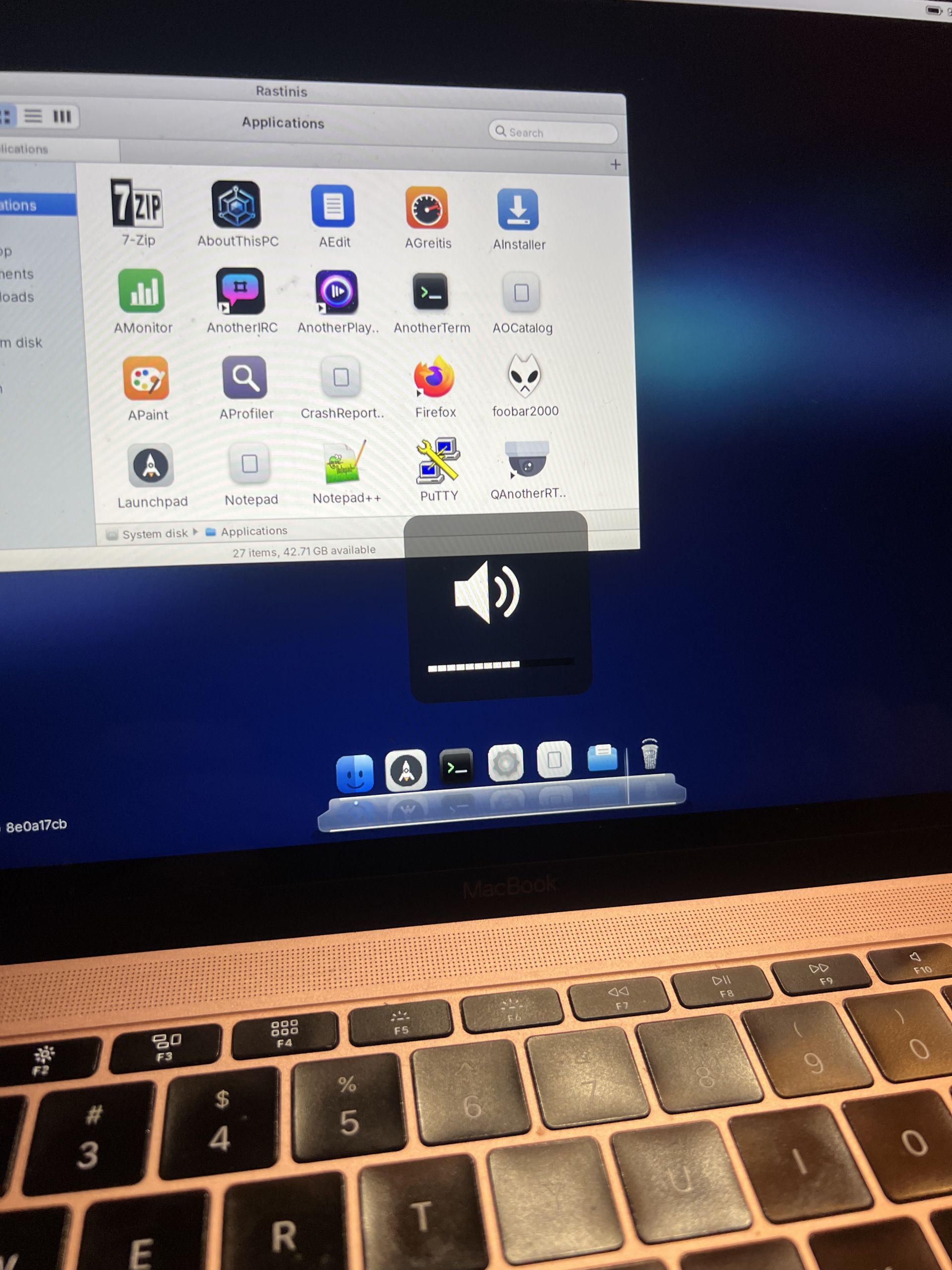Open the AGreitis speedometer app

(x=427, y=208)
